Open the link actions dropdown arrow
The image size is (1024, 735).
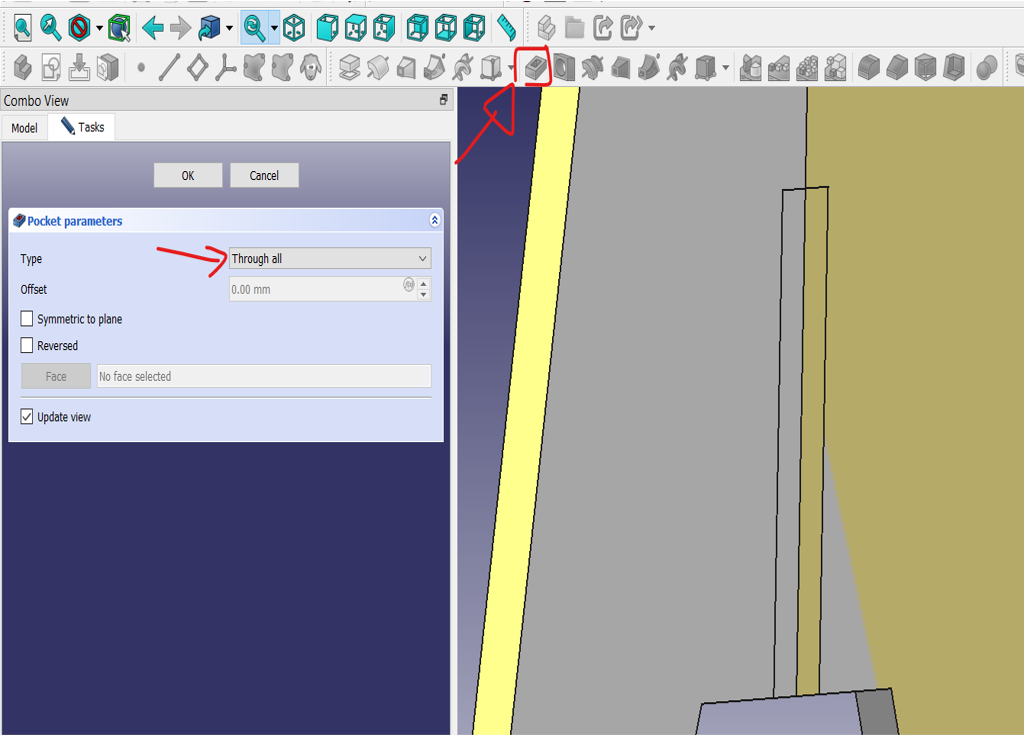point(652,28)
